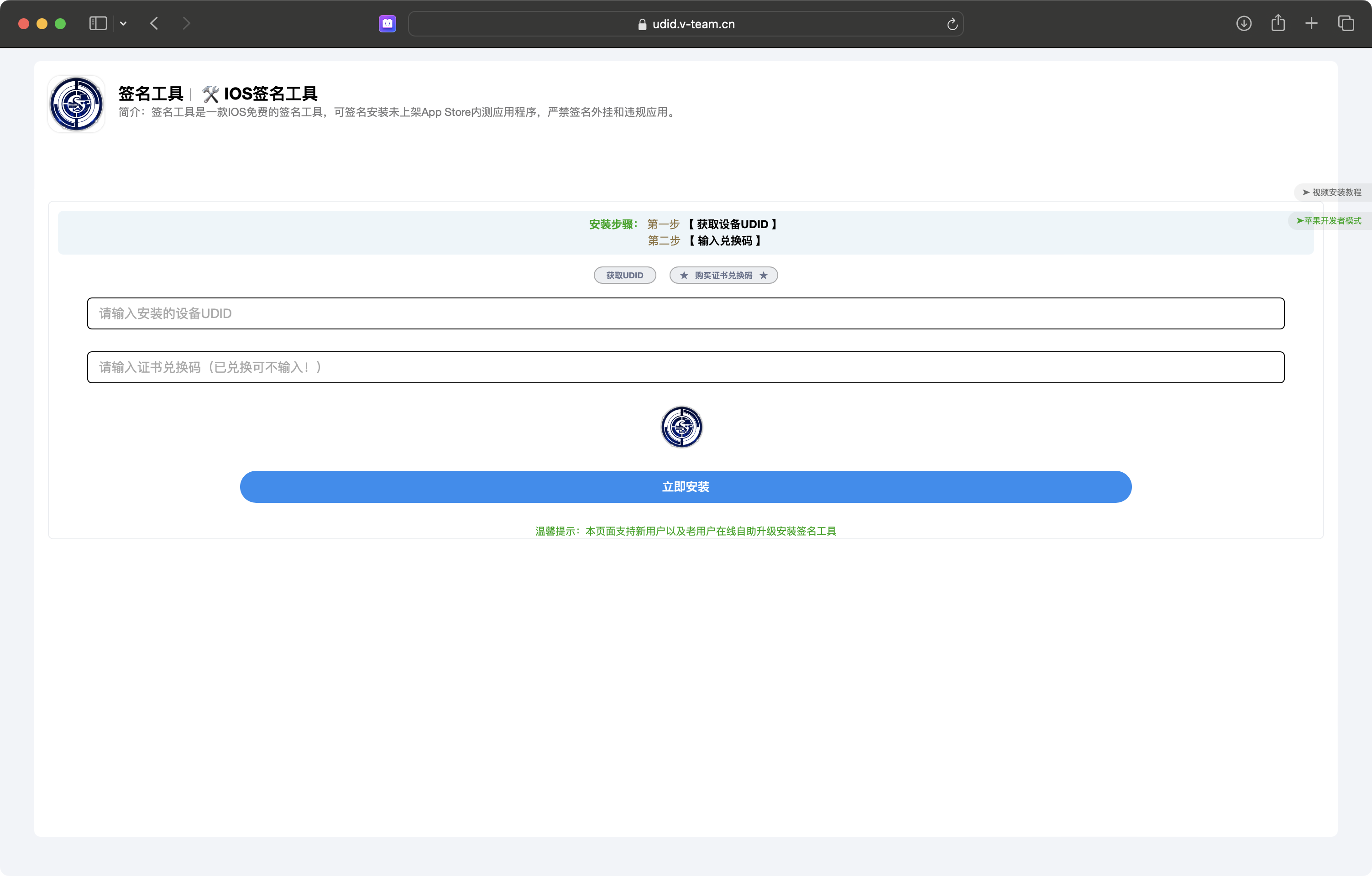Show Safari downloads

[x=1244, y=23]
